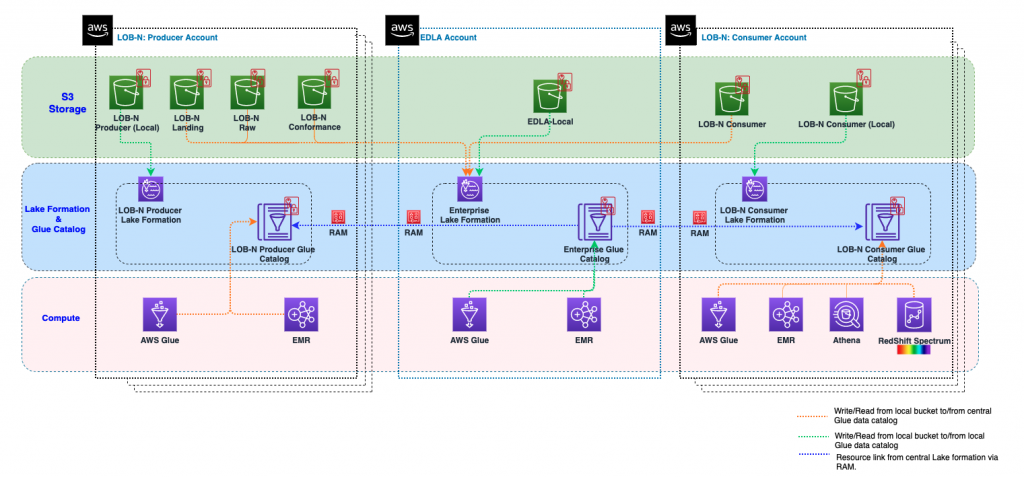Select the EMR icon in Producer account
The image size is (1024, 477).
pyautogui.click(x=301, y=314)
